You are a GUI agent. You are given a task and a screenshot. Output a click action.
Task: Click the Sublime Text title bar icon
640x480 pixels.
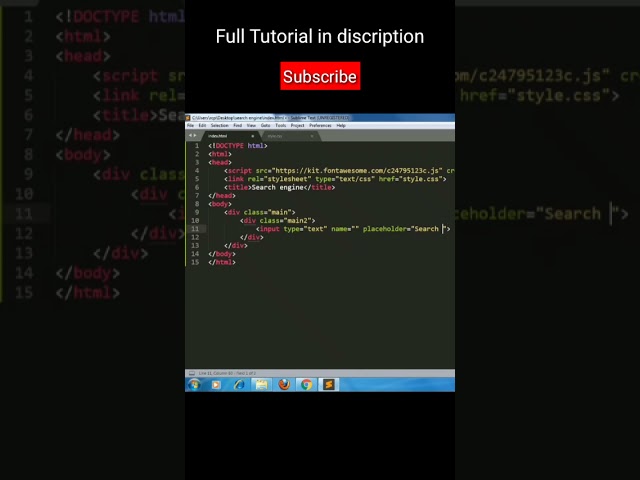188,118
